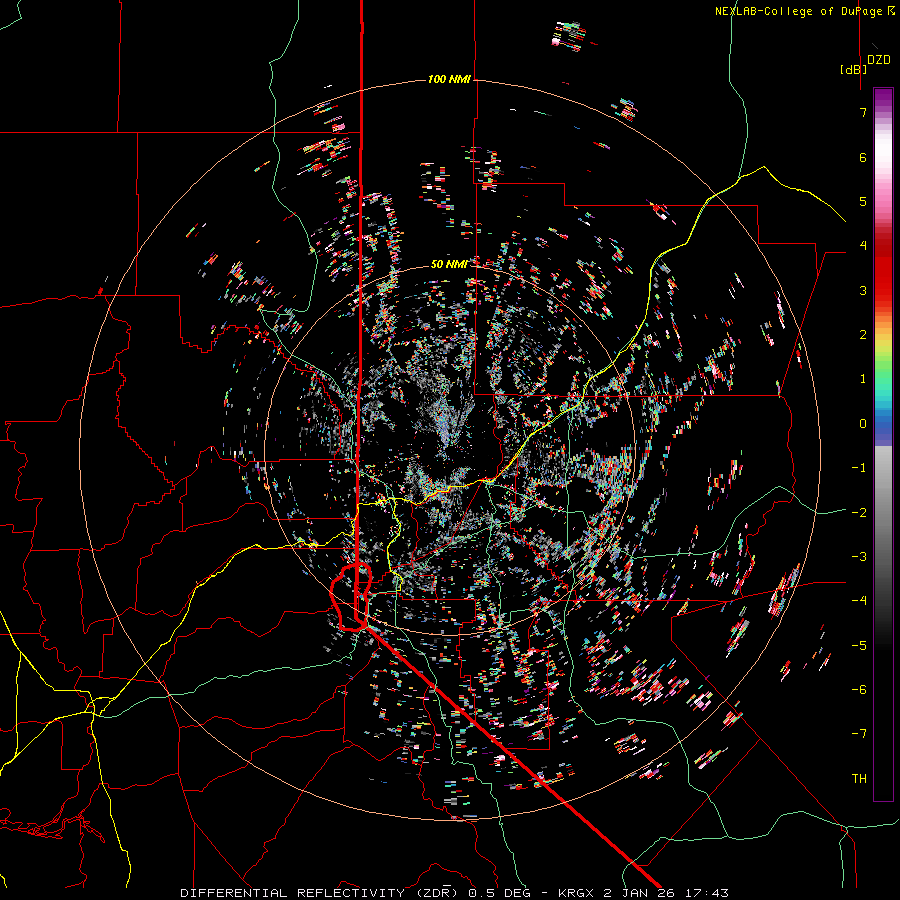The height and width of the screenshot is (900, 900).
Task: Click the -2 legend value
Action: pyautogui.click(x=859, y=513)
